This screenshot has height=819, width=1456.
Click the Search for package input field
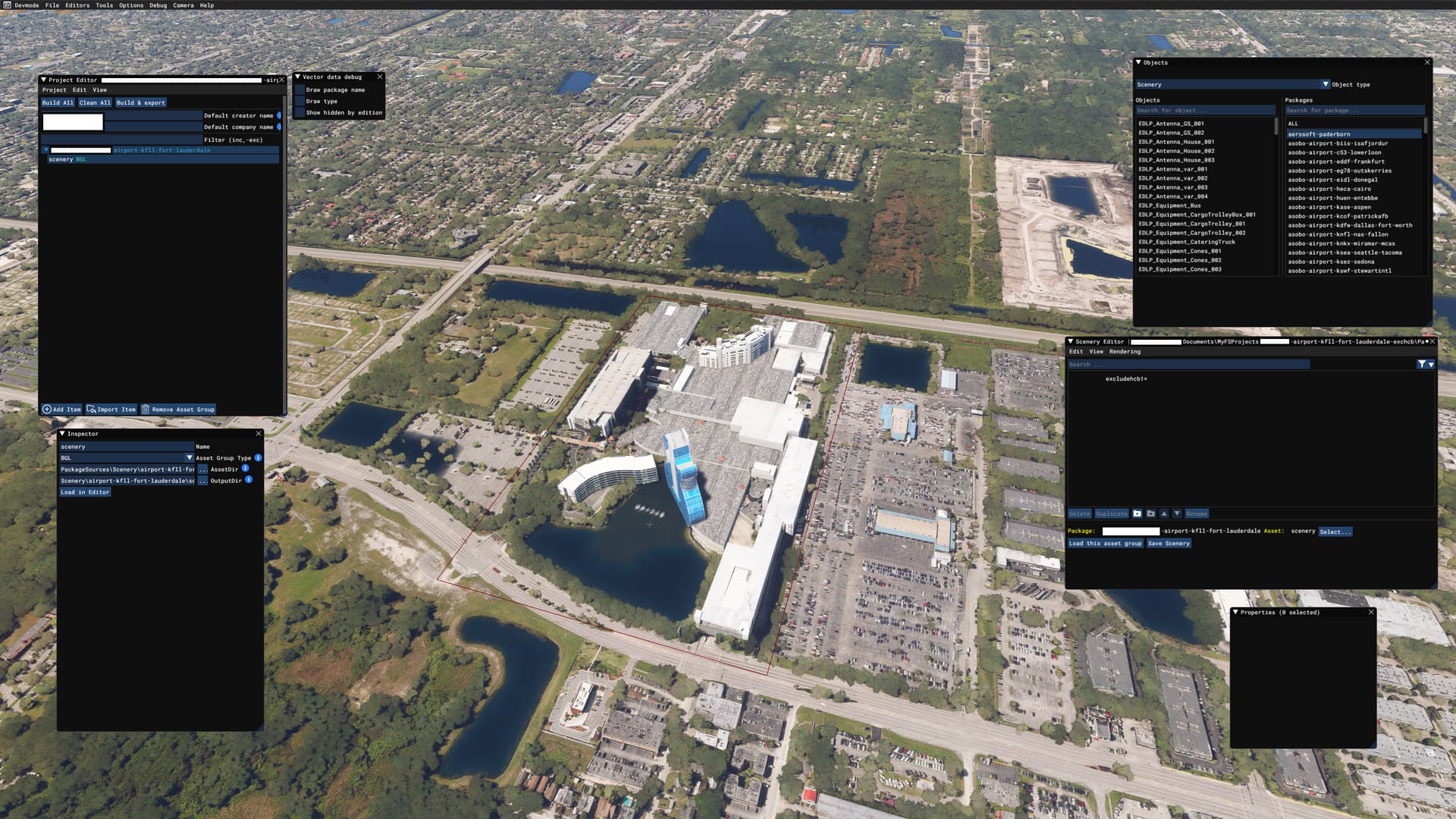tap(1354, 111)
